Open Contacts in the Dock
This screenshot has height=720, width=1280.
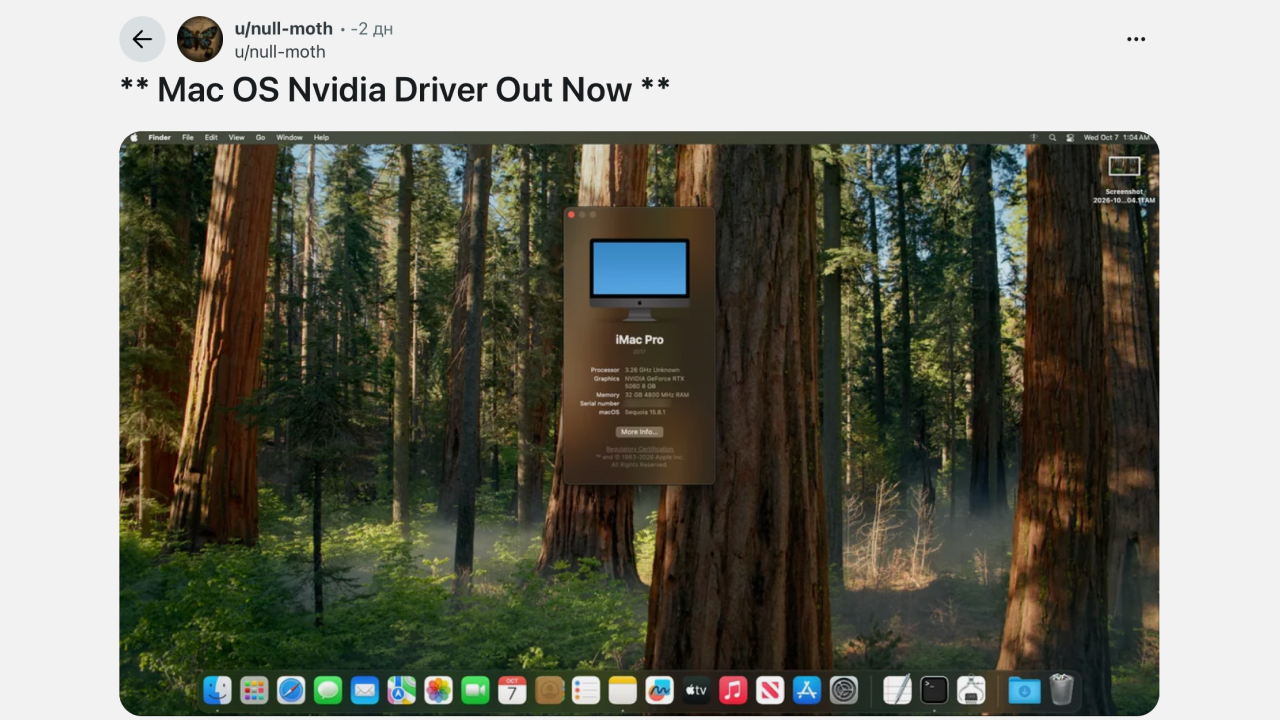pyautogui.click(x=549, y=690)
